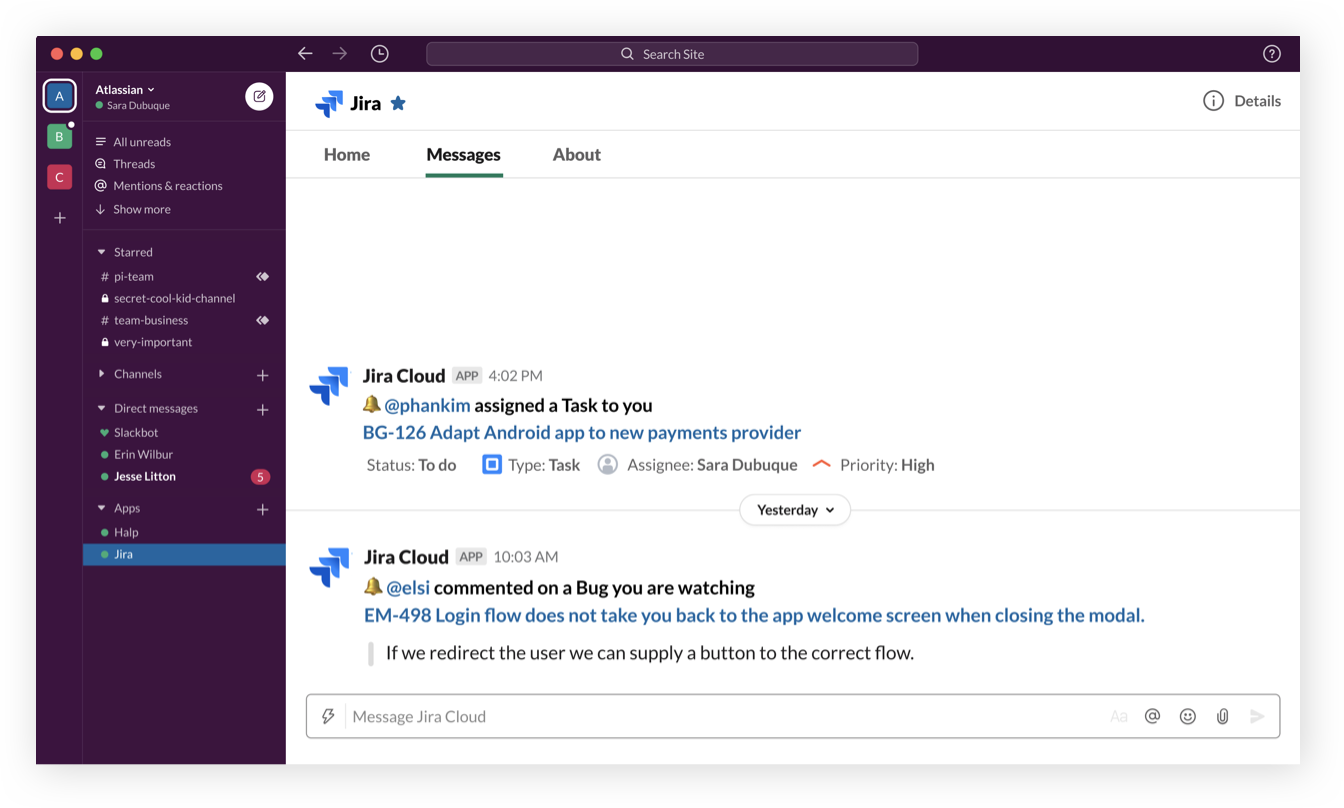Switch to the Home tab

pos(346,155)
